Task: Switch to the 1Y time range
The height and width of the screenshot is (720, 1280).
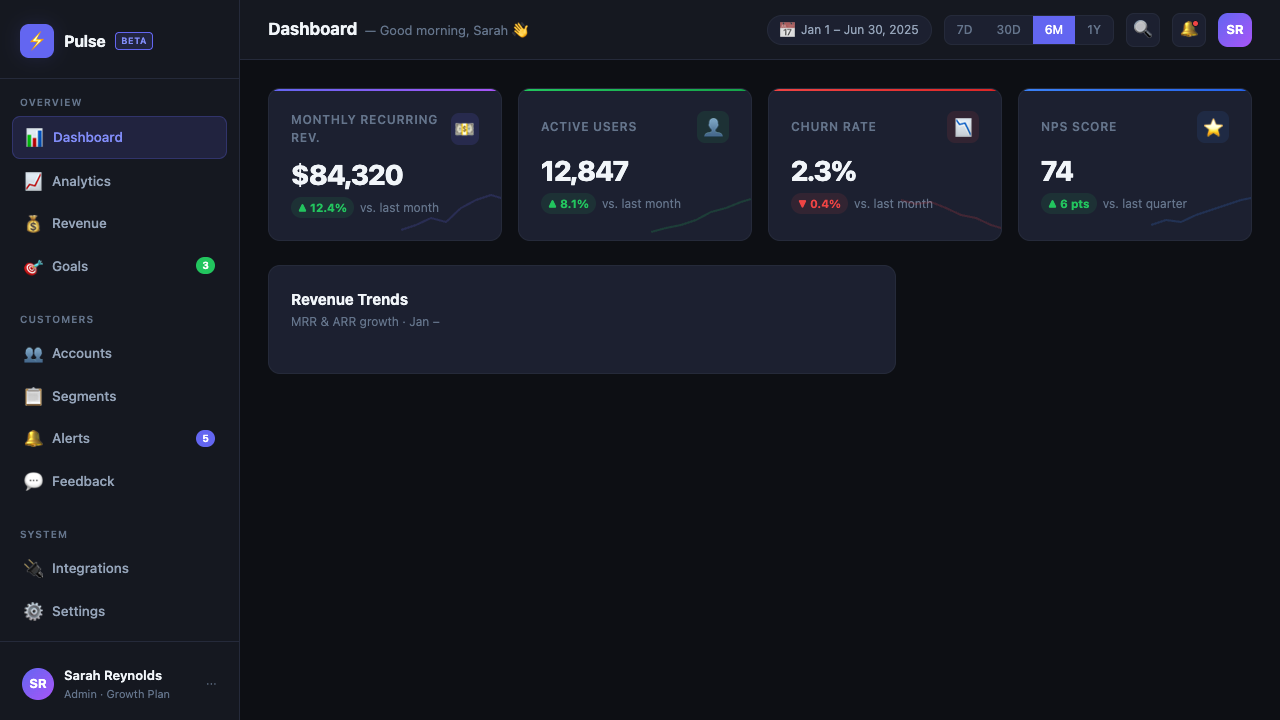Action: [1094, 30]
